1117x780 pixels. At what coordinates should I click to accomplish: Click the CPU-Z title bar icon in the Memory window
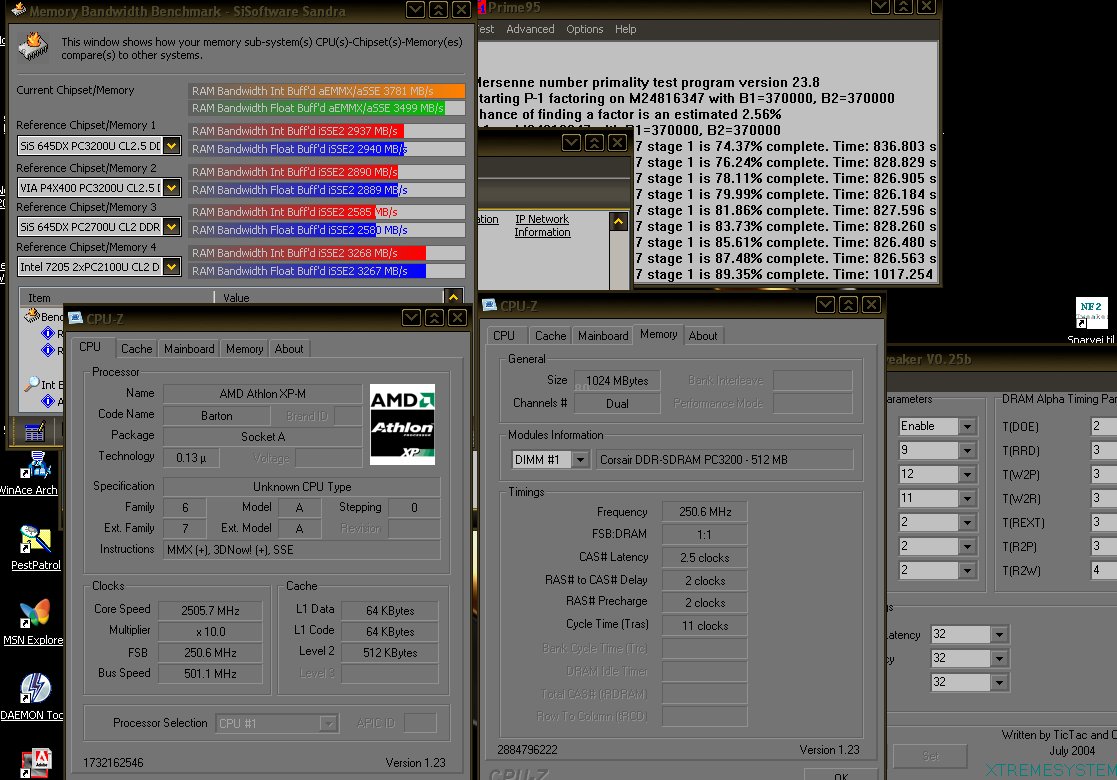pyautogui.click(x=489, y=305)
